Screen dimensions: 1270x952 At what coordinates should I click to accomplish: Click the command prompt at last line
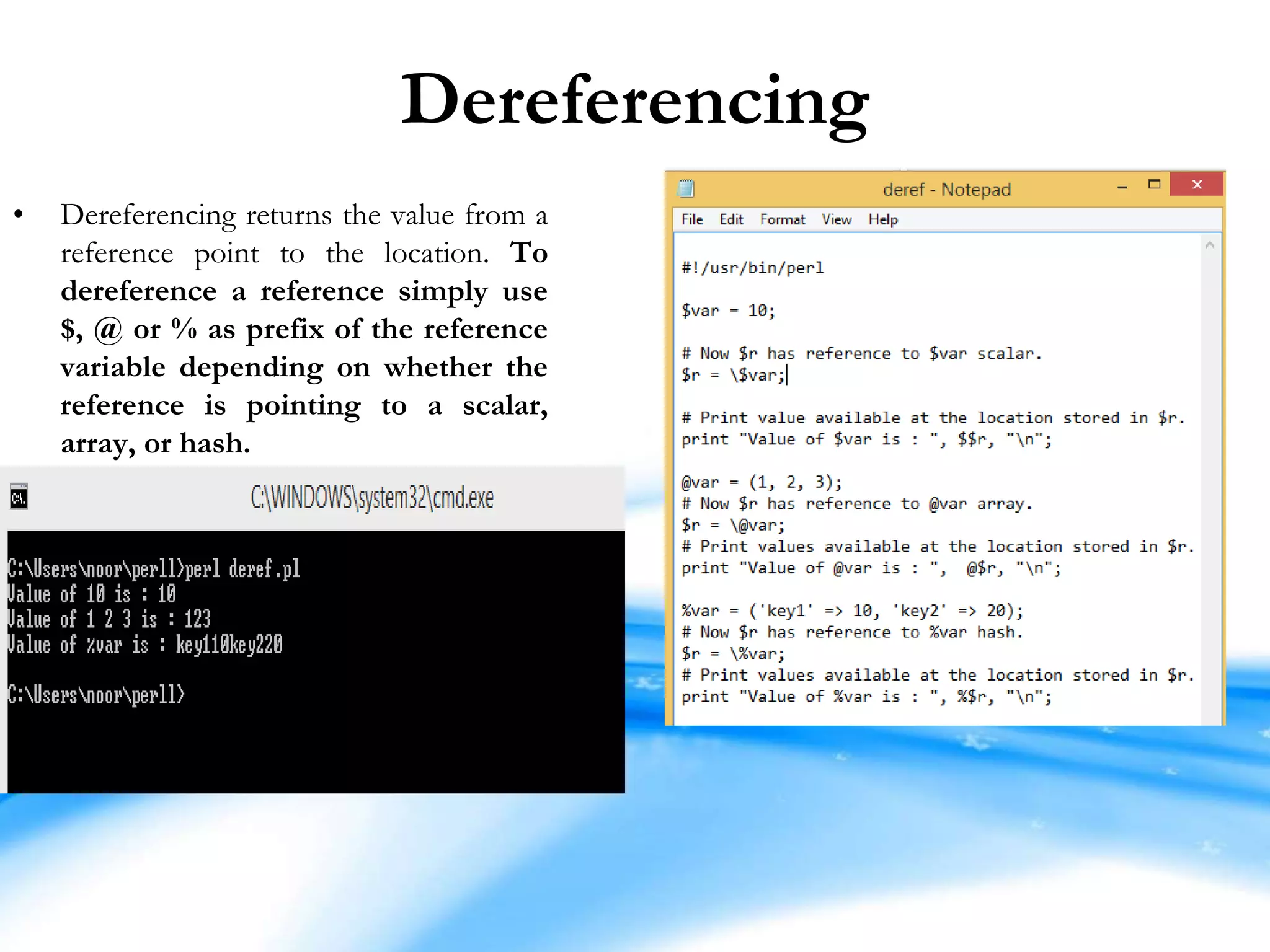[x=96, y=695]
